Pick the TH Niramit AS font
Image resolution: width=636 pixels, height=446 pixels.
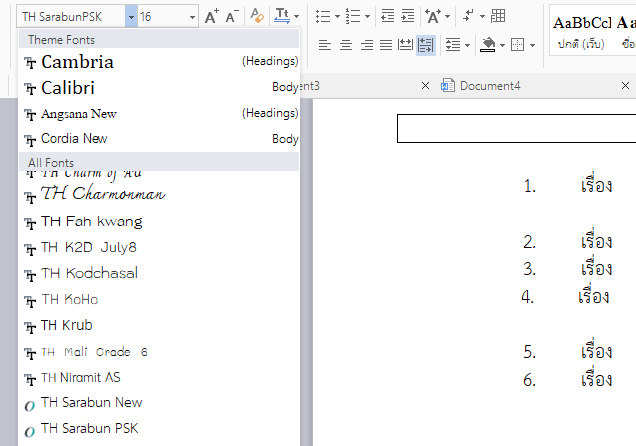tap(161, 377)
